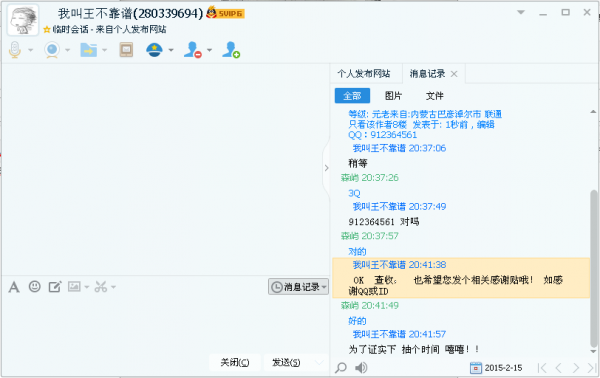Collapse the side panel with arrow handle

326,168
